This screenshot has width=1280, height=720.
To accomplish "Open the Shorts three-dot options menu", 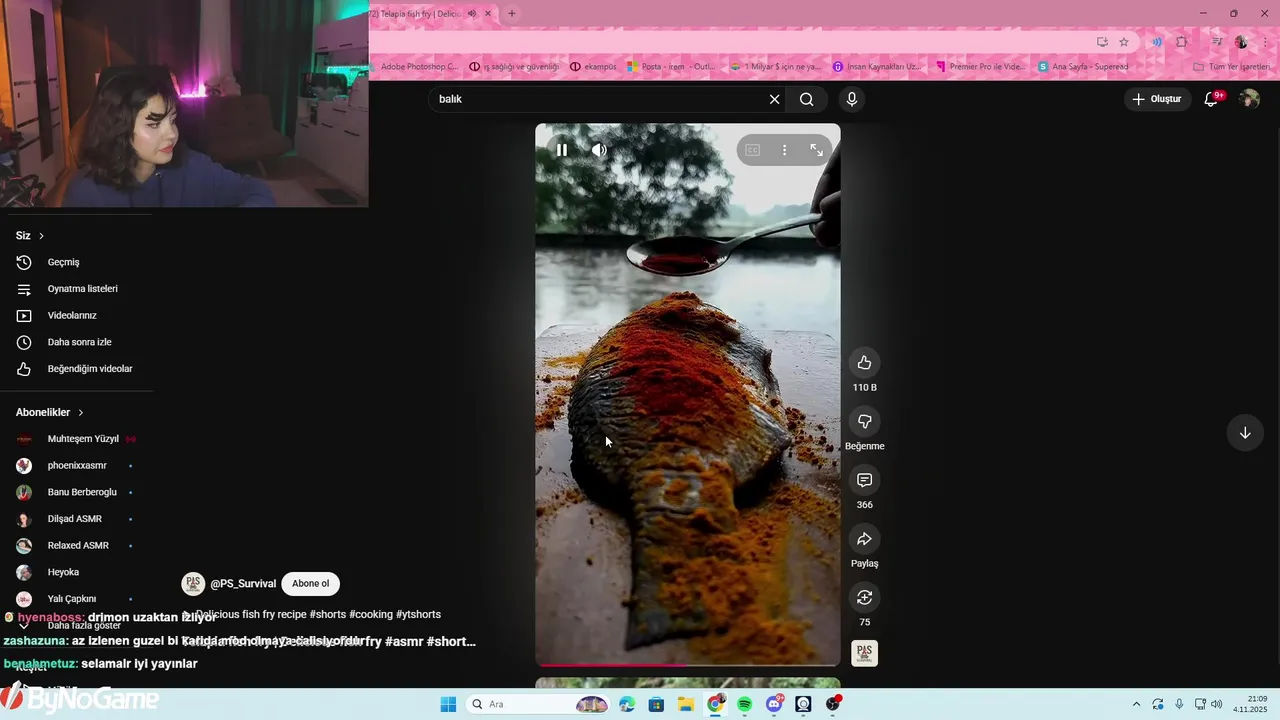I will (x=785, y=150).
